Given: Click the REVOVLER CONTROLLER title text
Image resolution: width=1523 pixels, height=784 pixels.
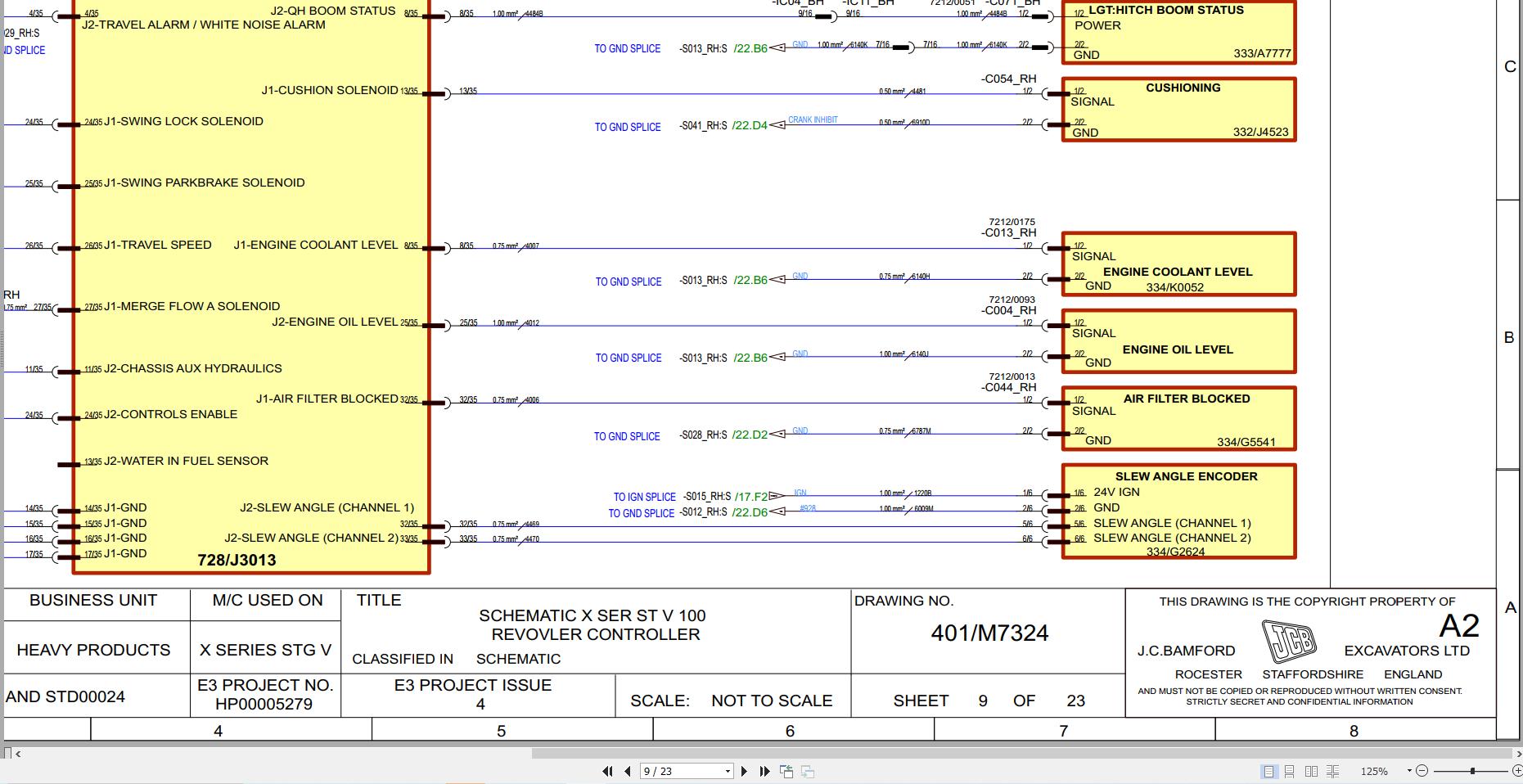Looking at the screenshot, I should coord(596,634).
